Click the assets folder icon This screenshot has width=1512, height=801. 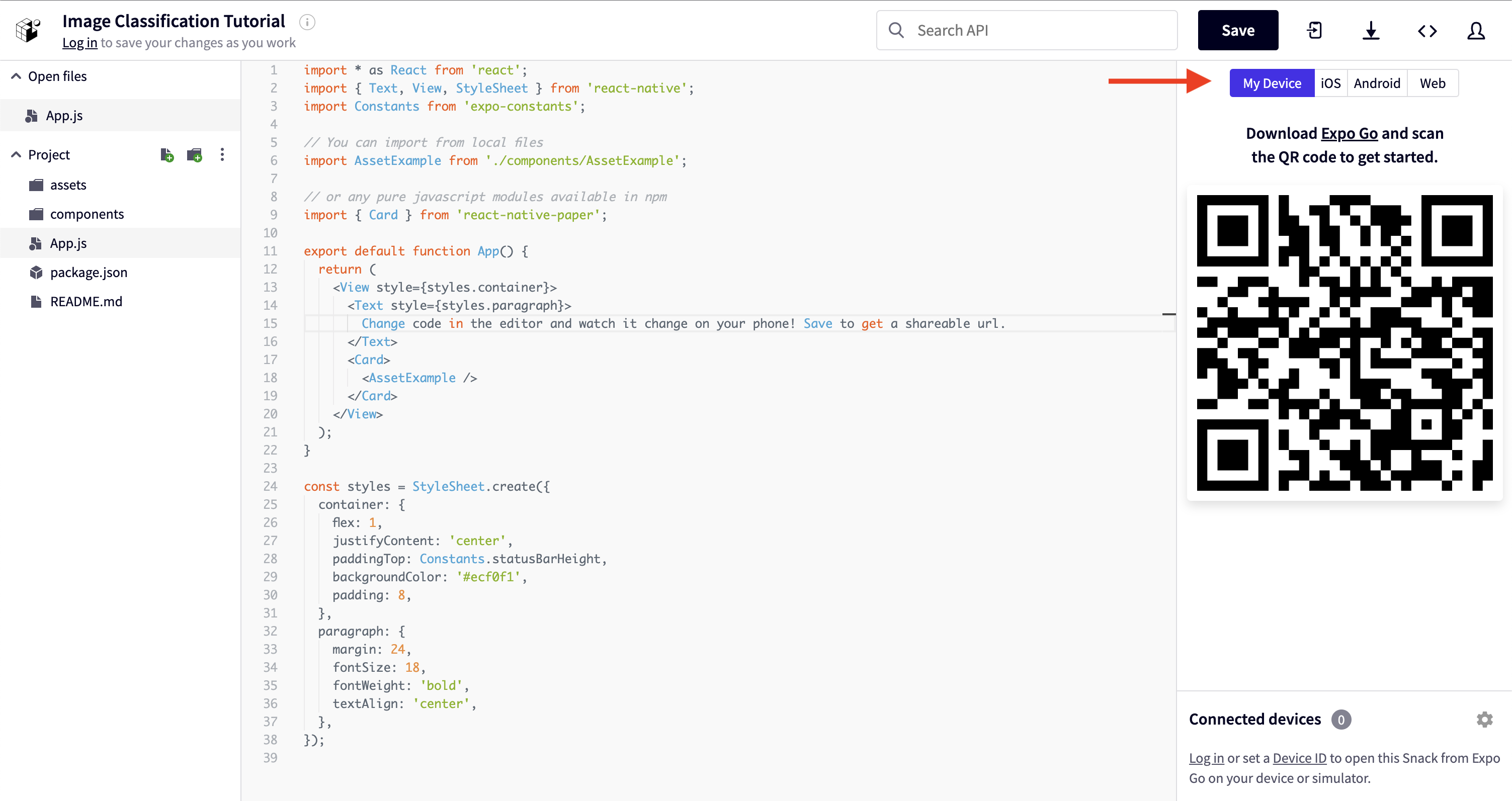pyautogui.click(x=36, y=185)
